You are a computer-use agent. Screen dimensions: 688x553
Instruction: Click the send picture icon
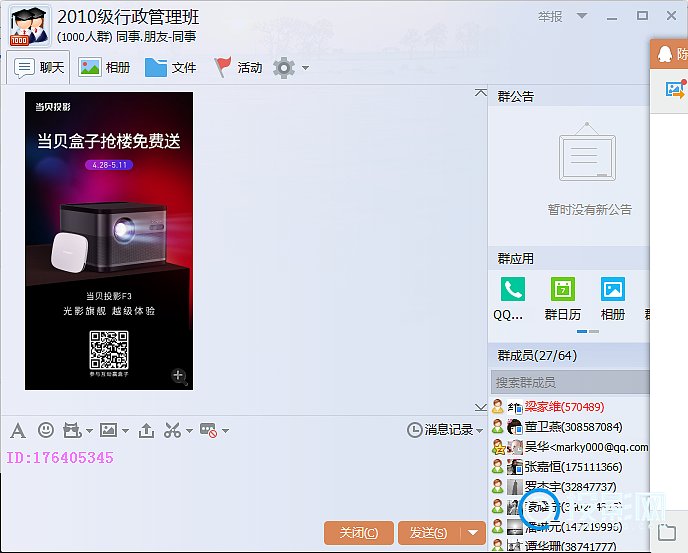(x=108, y=430)
